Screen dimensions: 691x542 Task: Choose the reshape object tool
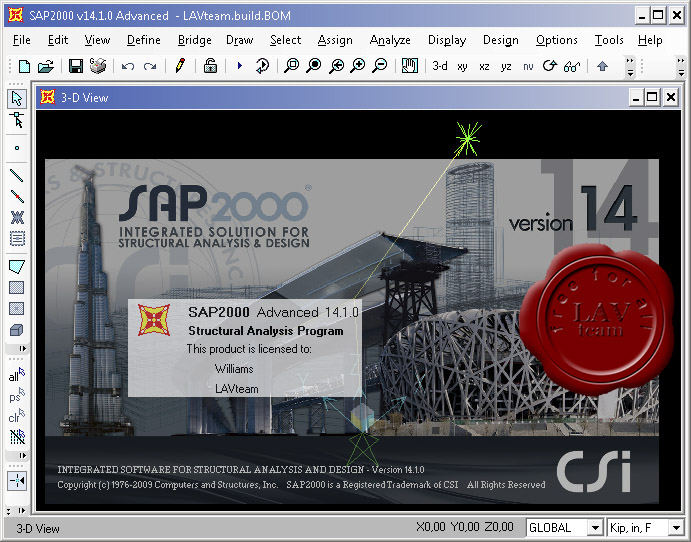pyautogui.click(x=17, y=120)
